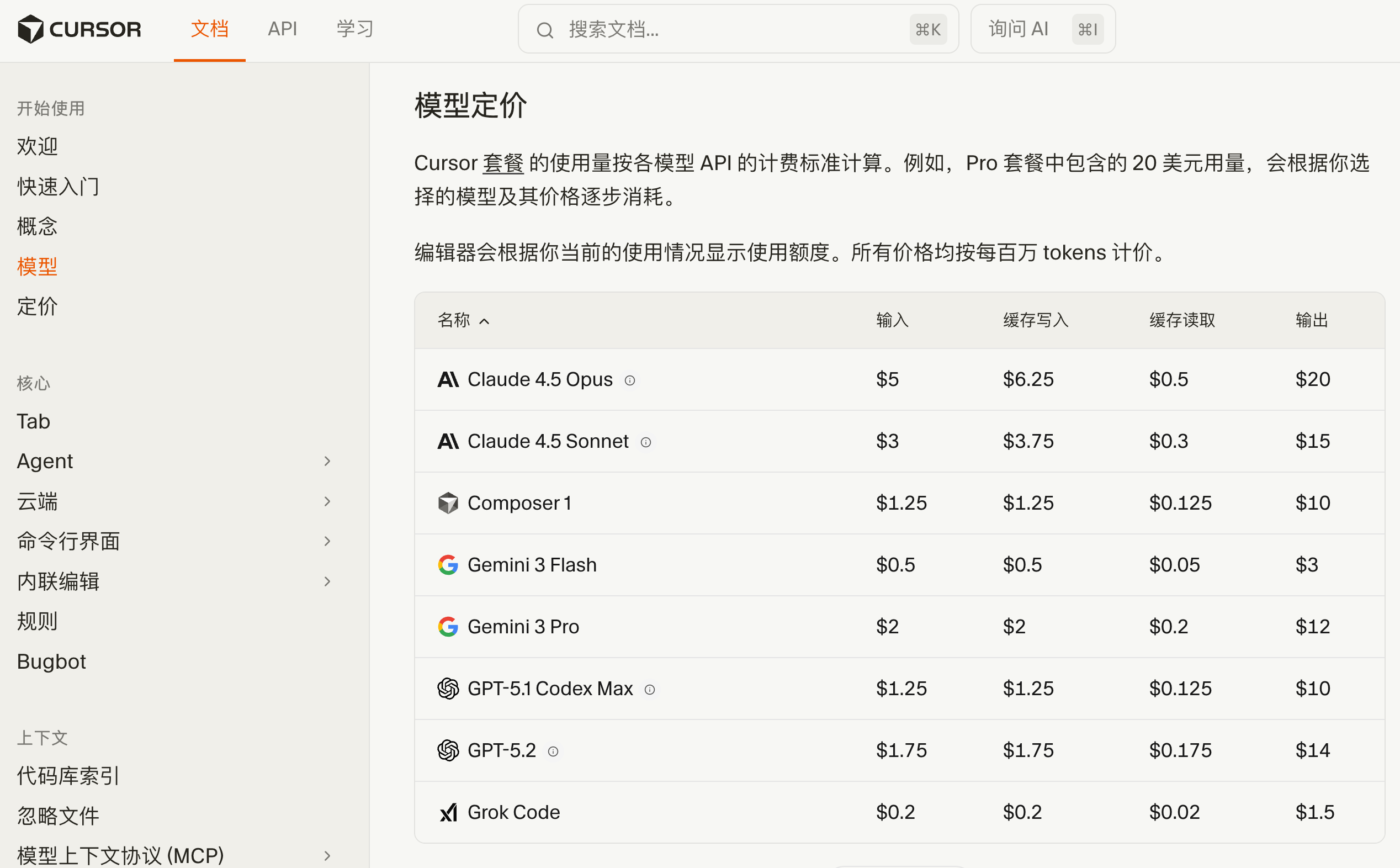Click the search magnifier icon

point(544,30)
